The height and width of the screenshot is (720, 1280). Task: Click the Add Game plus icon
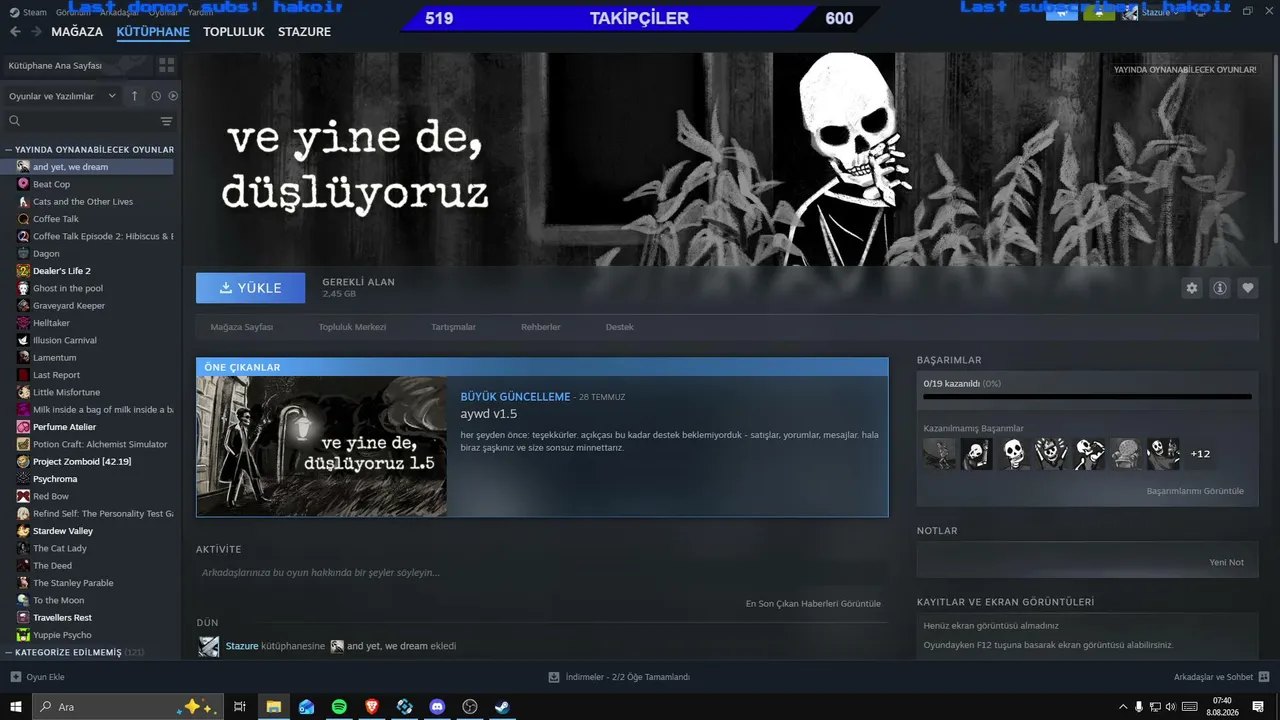pos(15,677)
